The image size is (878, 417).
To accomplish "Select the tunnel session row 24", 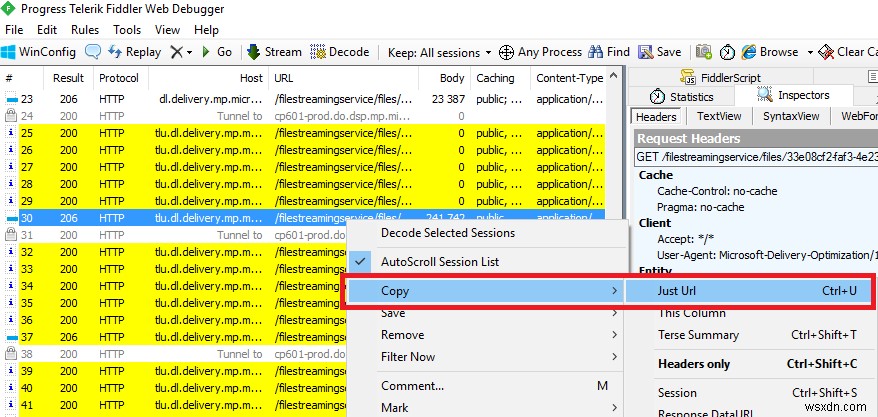I will tap(303, 116).
